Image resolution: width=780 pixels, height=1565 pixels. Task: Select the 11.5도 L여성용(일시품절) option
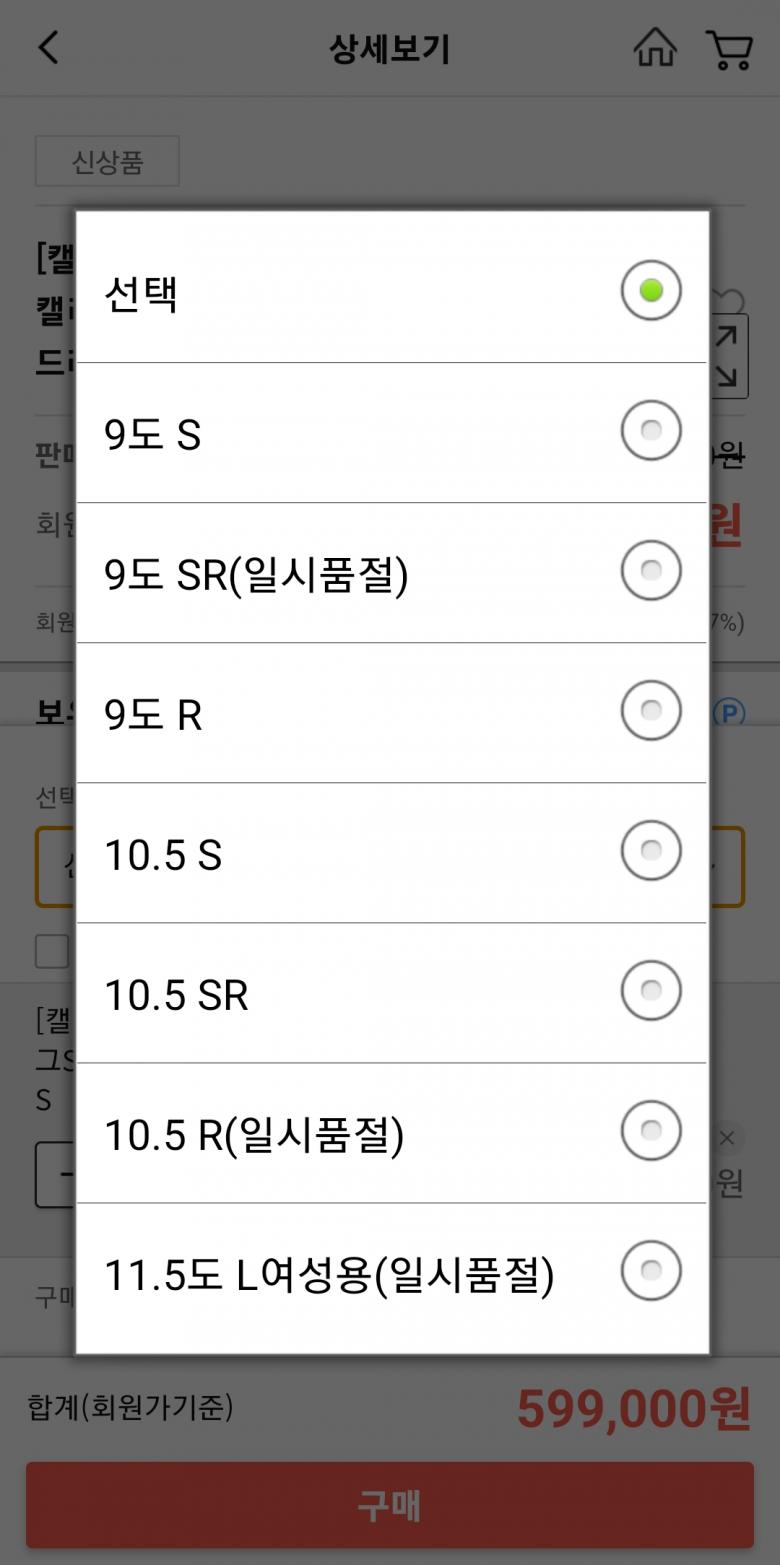click(328, 1275)
